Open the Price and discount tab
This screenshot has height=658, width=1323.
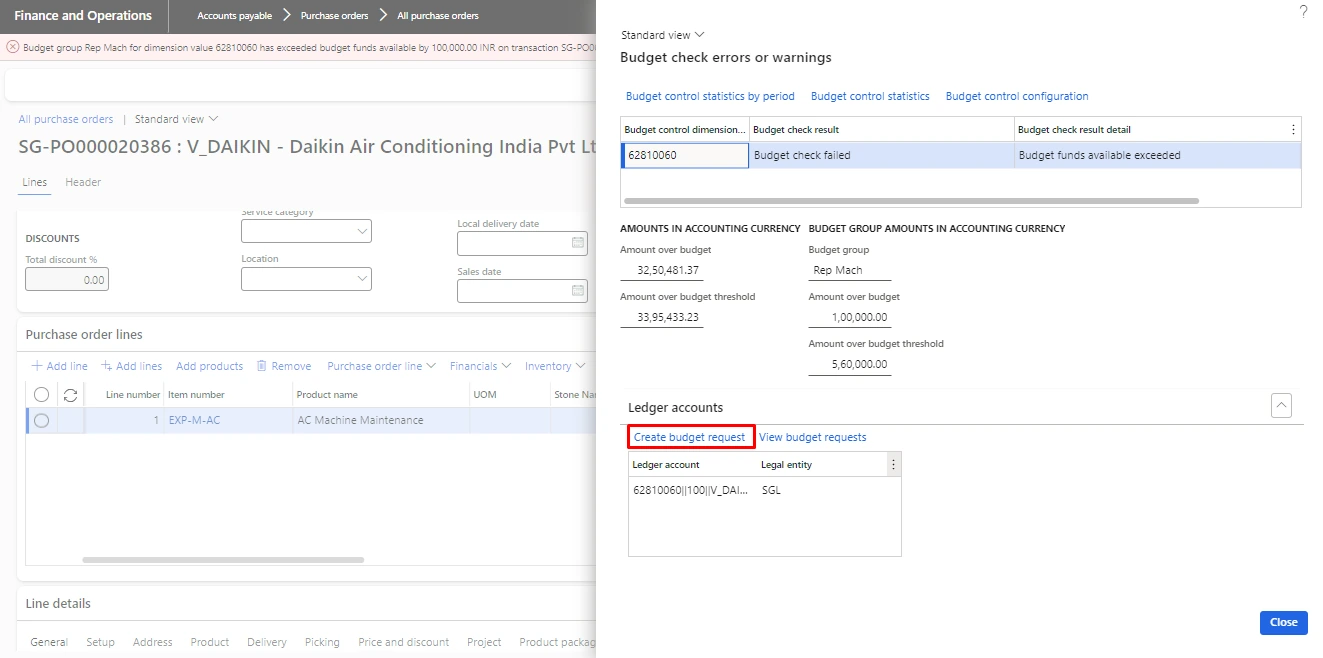coord(404,642)
